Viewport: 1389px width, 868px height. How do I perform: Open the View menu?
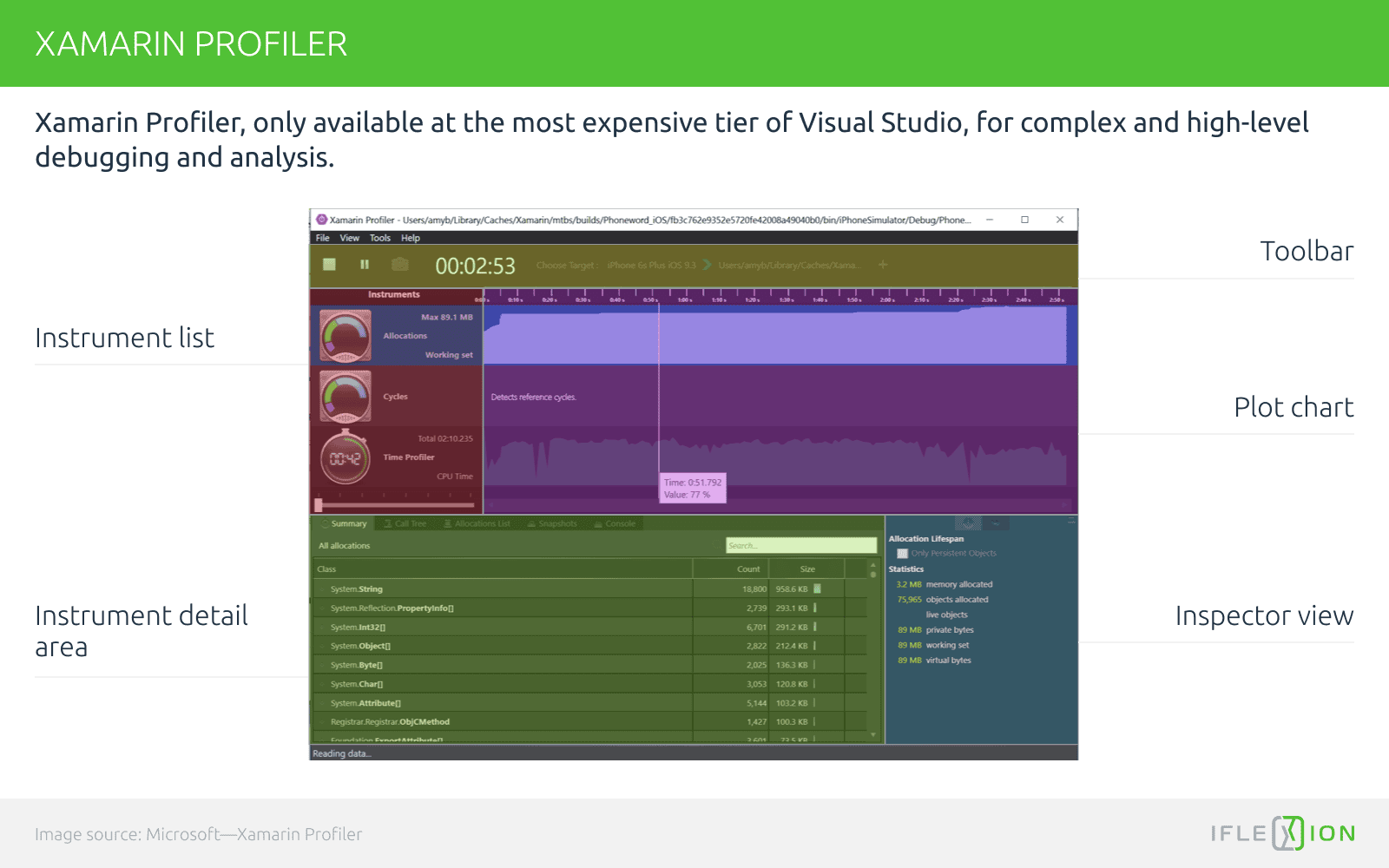pyautogui.click(x=350, y=238)
